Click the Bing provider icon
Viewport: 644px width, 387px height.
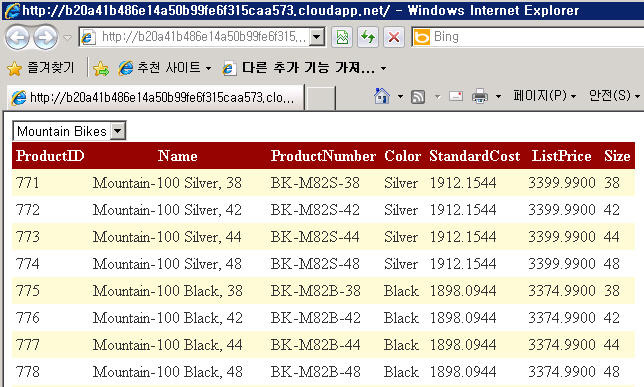(x=421, y=37)
